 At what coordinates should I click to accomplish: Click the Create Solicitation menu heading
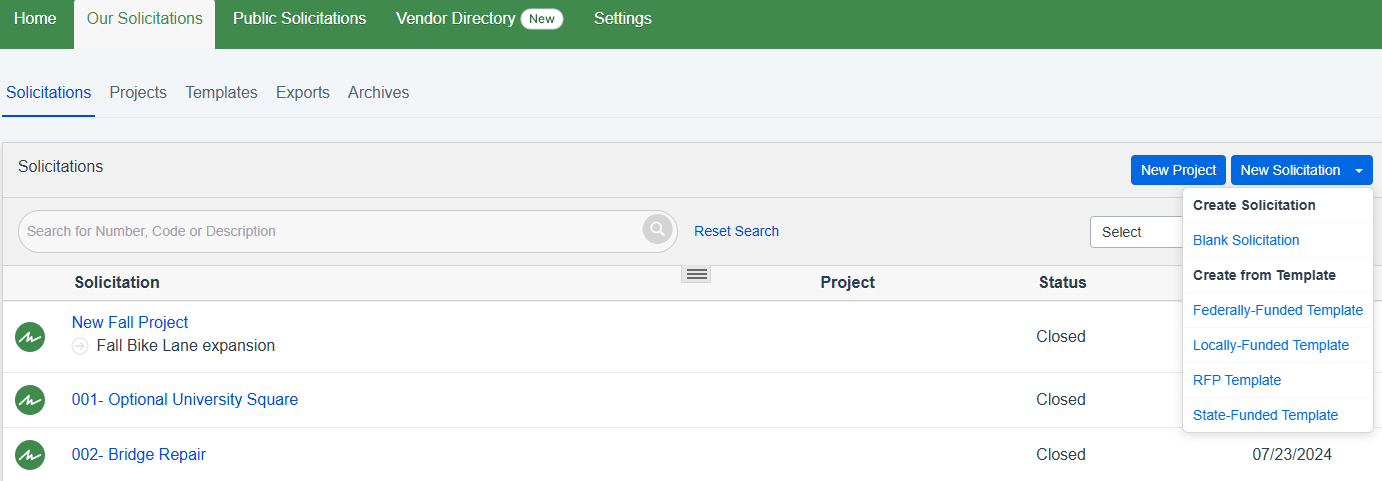tap(1254, 205)
